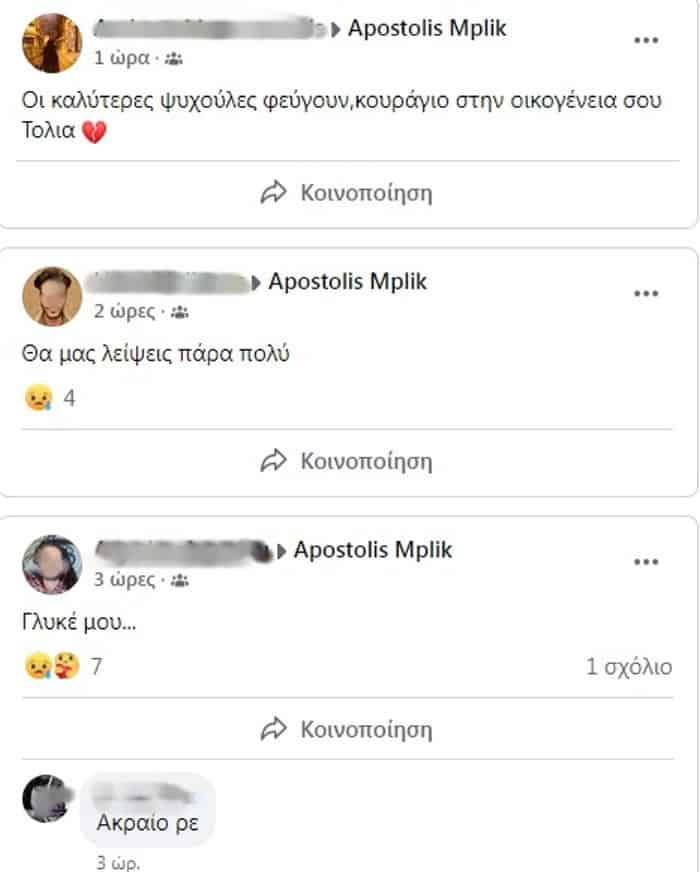The width and height of the screenshot is (700, 872).
Task: Click the audience icon next to '3 ώρες'
Action: (x=180, y=580)
